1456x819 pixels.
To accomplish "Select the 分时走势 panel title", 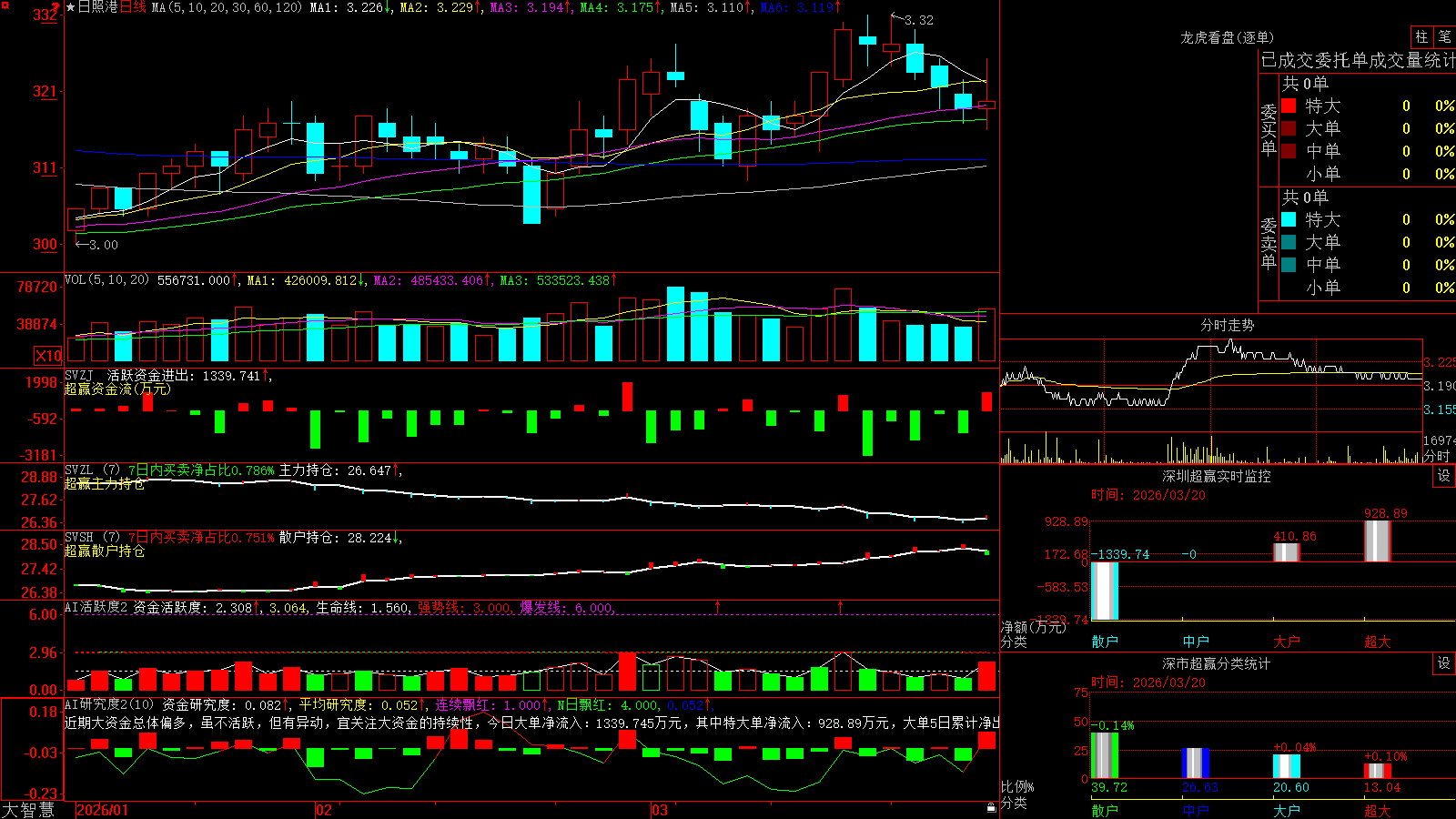I will point(1227,325).
